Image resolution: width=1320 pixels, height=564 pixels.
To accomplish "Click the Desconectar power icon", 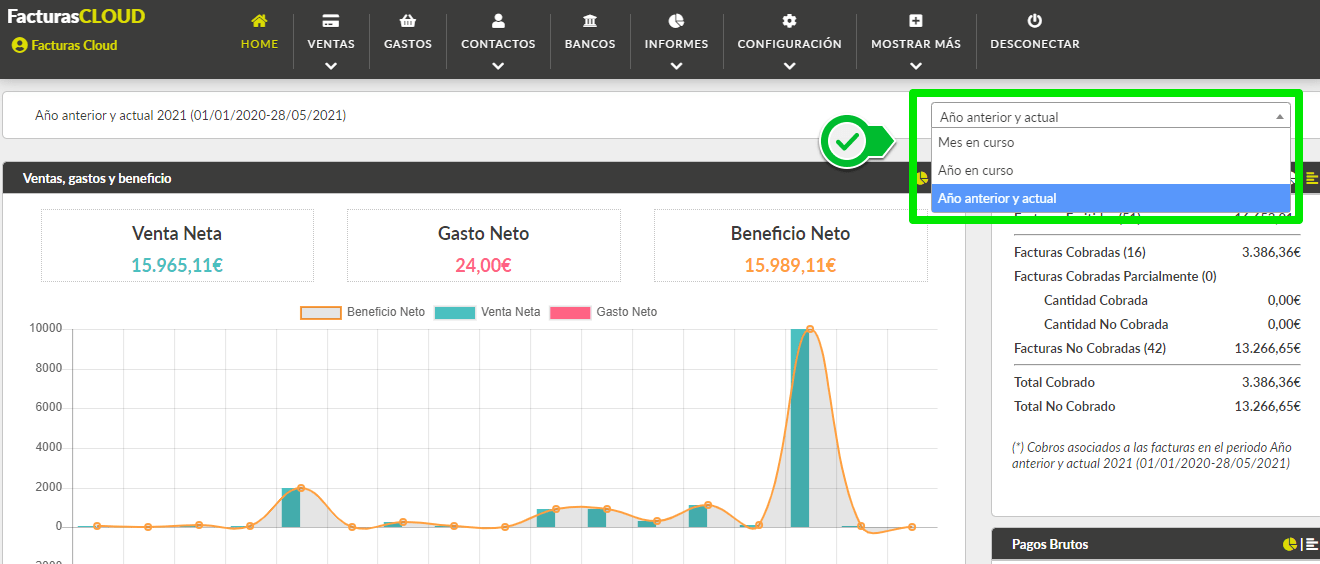I will tap(1035, 21).
